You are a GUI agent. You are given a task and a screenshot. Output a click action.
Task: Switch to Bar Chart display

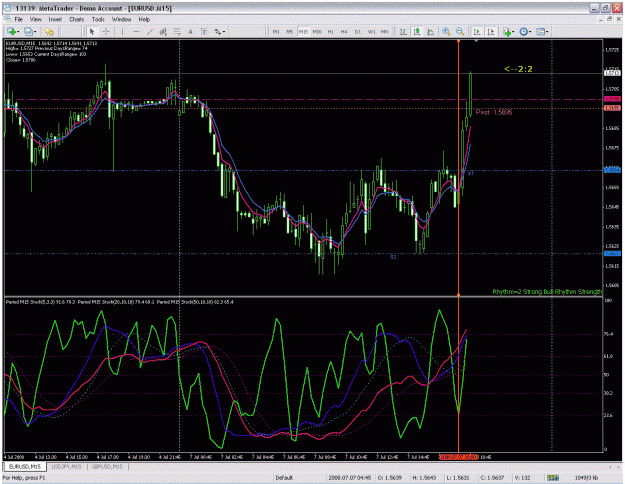pyautogui.click(x=403, y=31)
